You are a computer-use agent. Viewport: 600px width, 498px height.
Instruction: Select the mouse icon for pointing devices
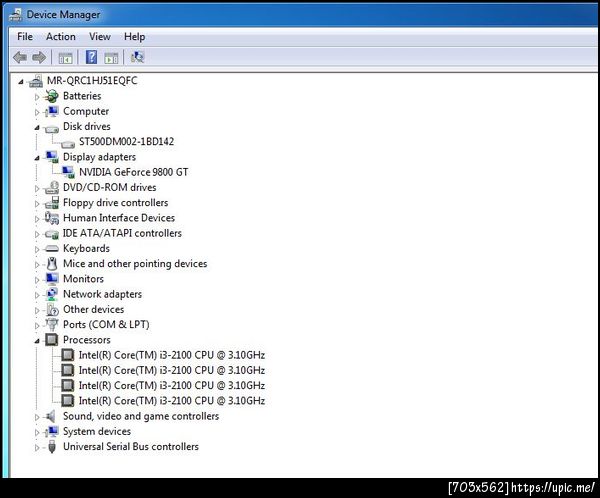52,264
